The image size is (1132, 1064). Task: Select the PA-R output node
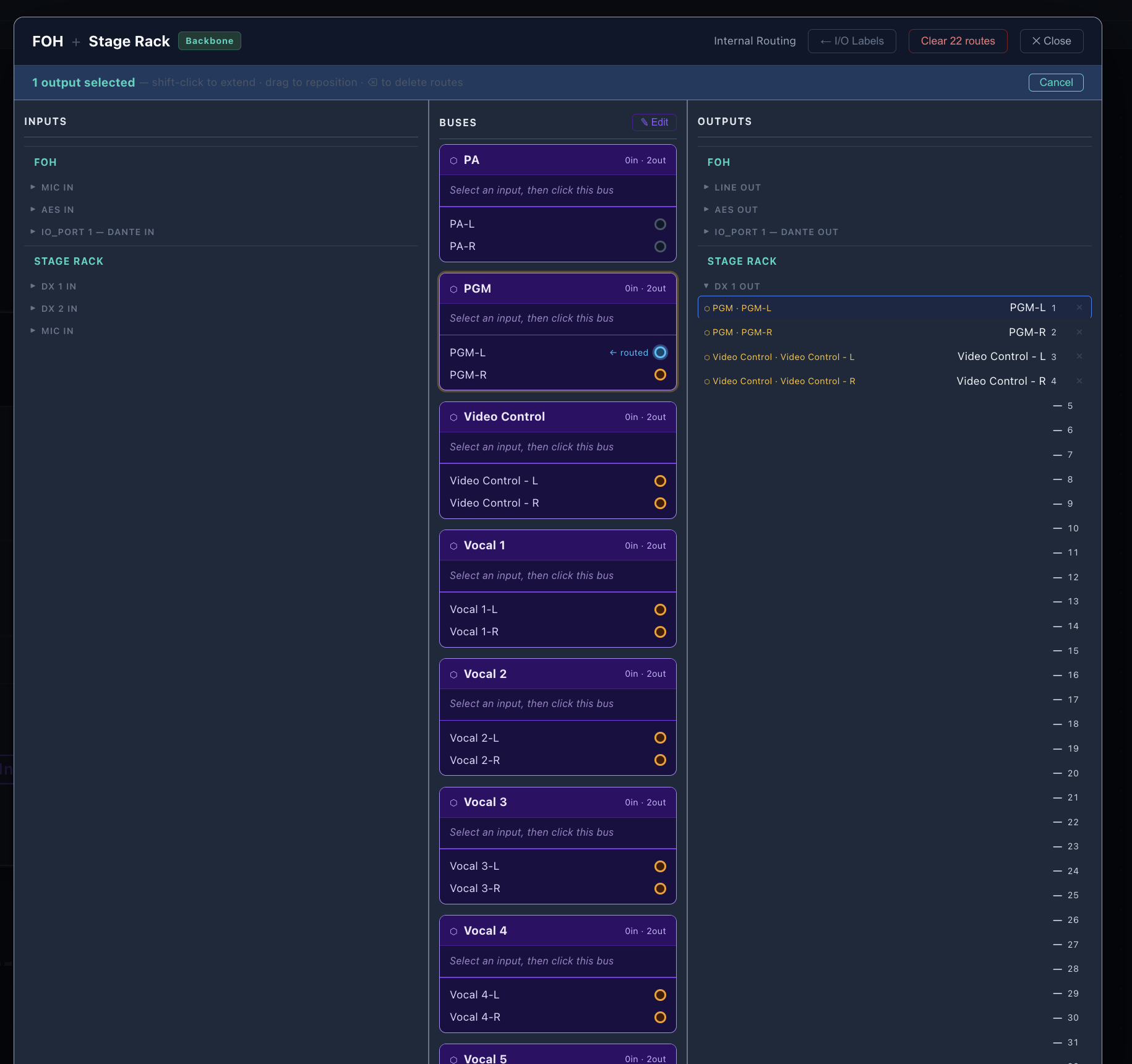[660, 246]
